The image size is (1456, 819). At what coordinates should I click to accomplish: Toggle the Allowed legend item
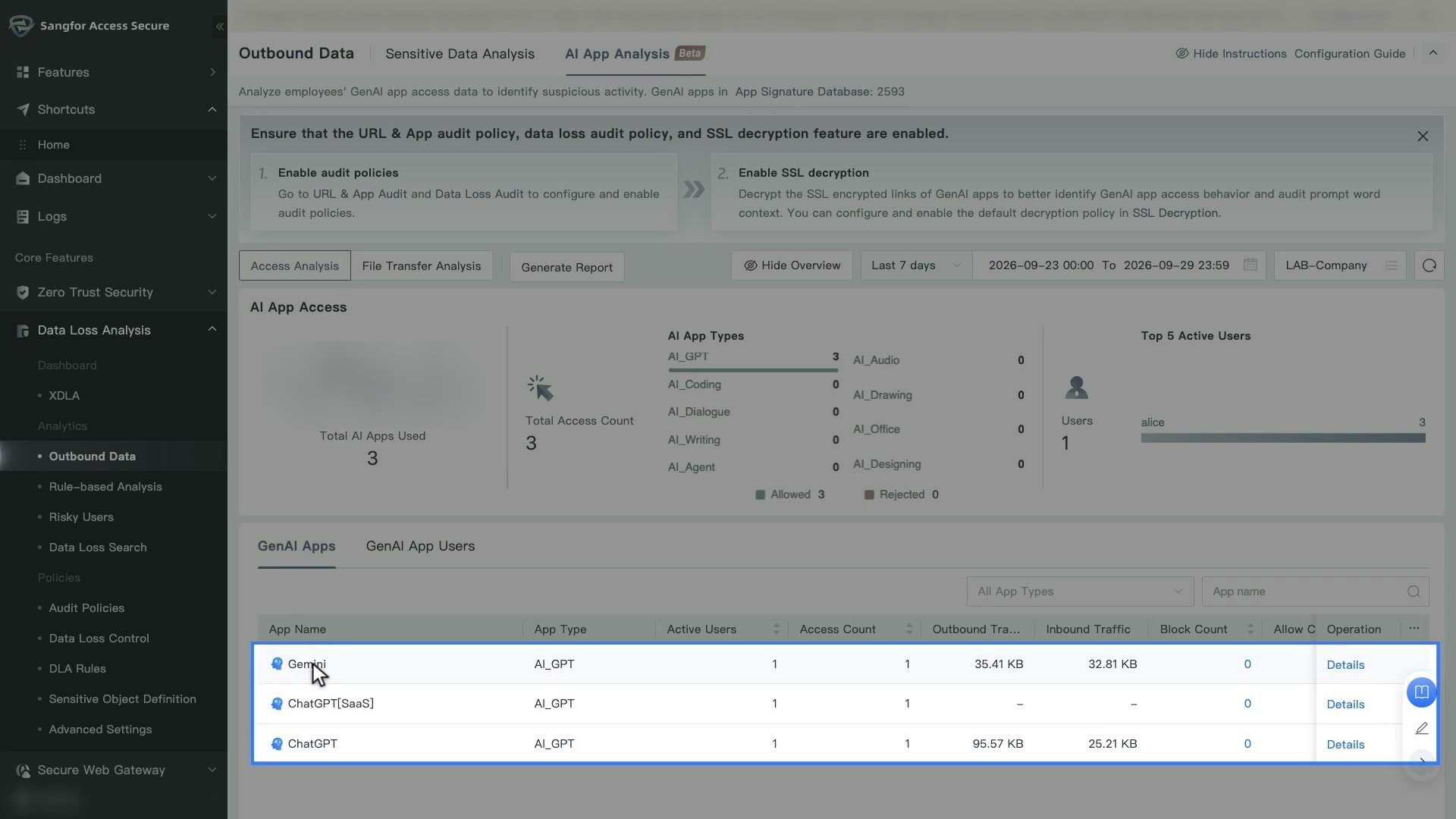[x=789, y=494]
